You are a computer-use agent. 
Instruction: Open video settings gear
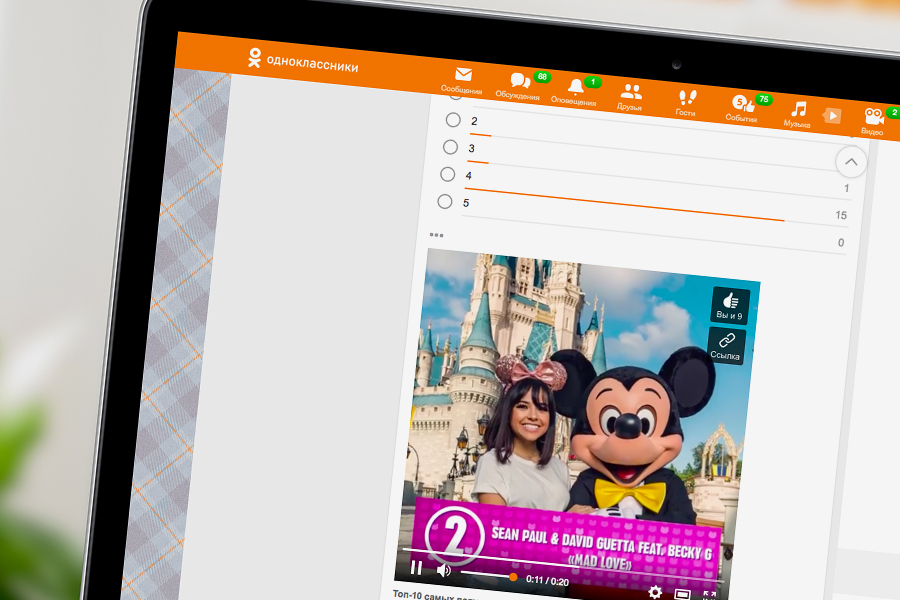click(654, 591)
